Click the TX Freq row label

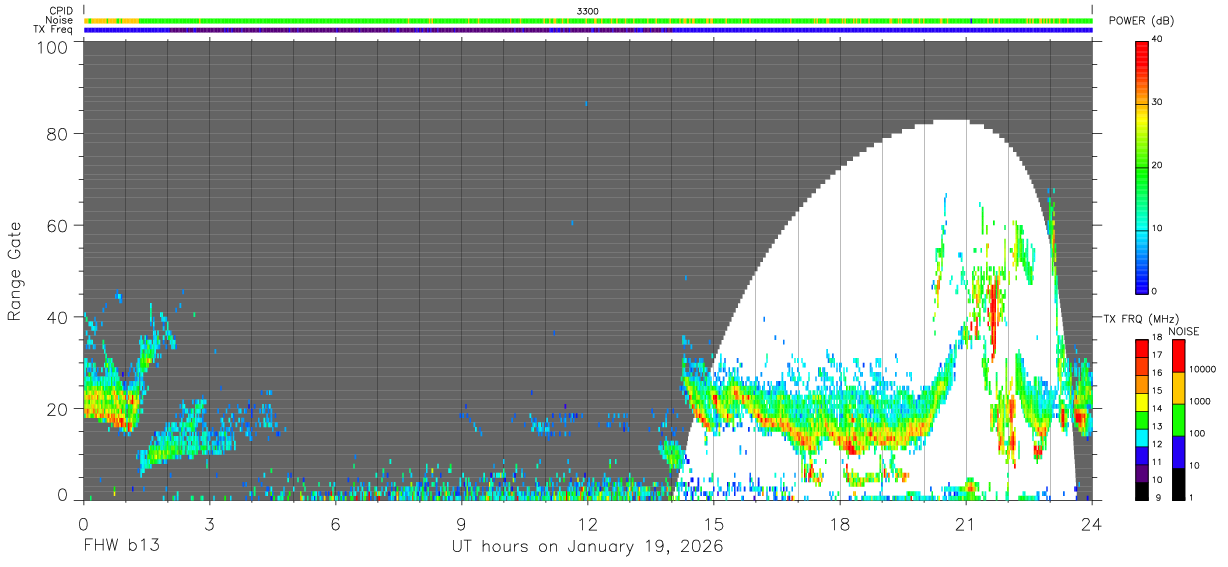click(x=55, y=30)
